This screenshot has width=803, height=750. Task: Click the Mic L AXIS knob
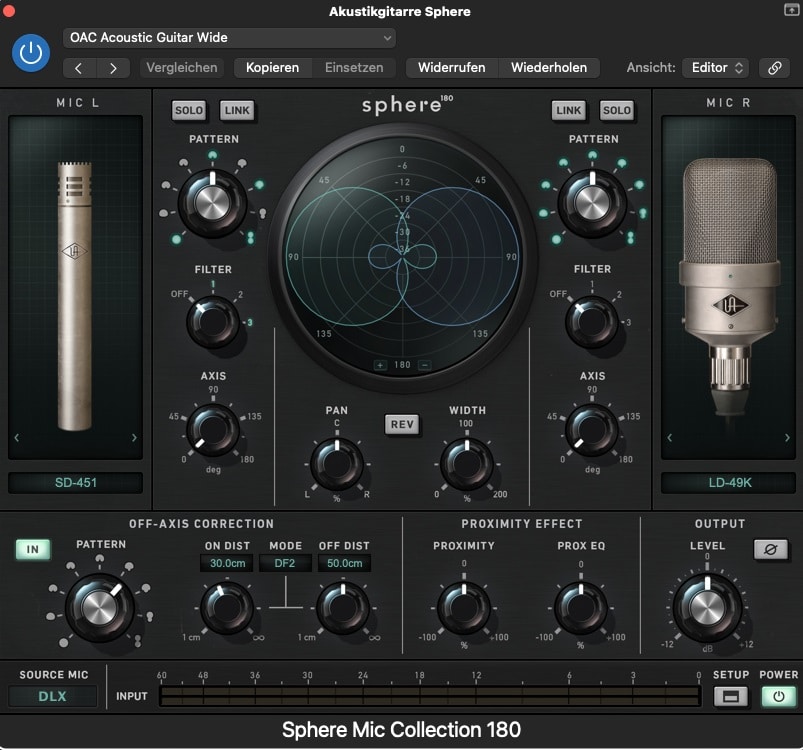pos(213,430)
